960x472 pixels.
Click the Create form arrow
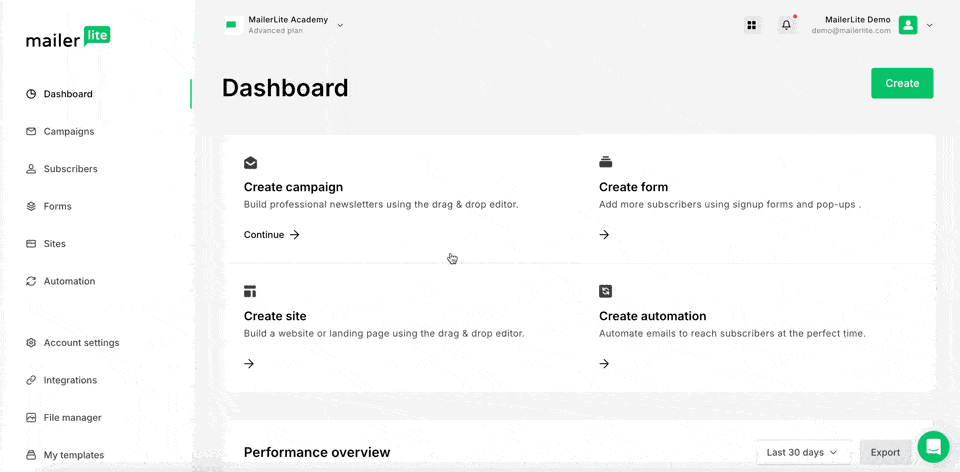604,235
